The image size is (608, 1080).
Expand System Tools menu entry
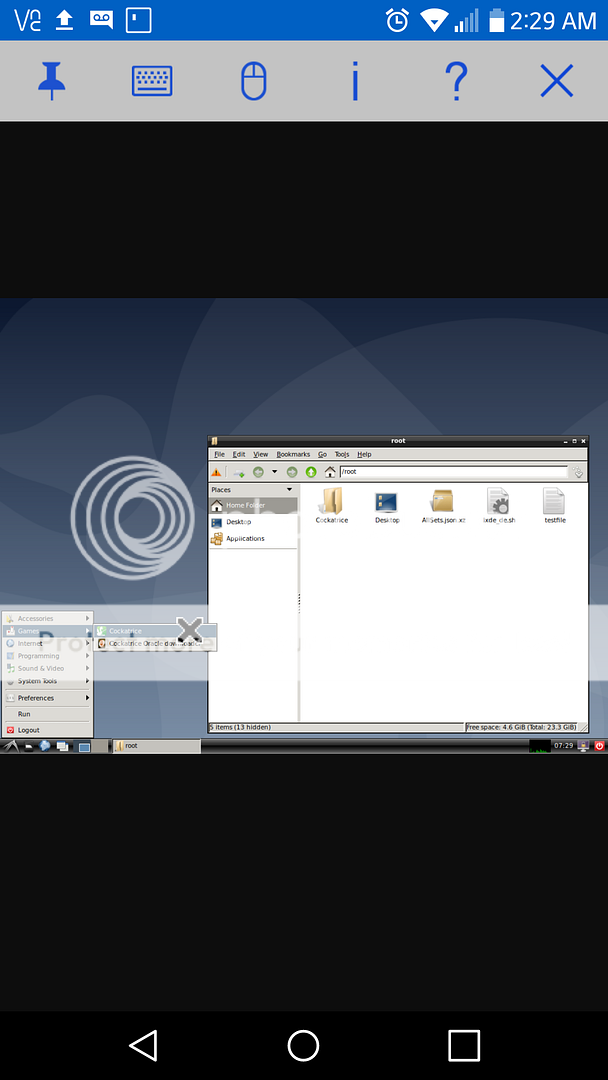click(x=48, y=681)
